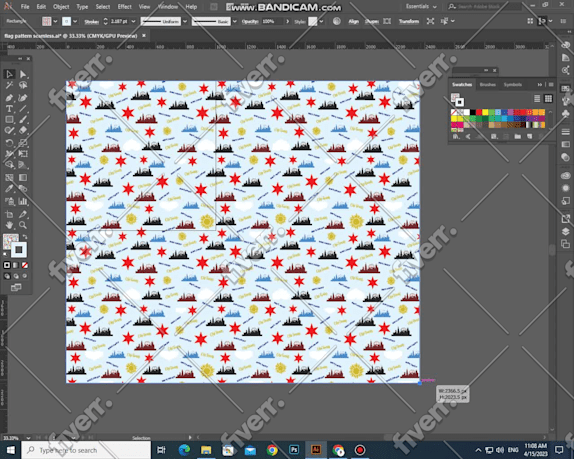The width and height of the screenshot is (574, 459).
Task: Open Swatches panel options menu
Action: click(551, 85)
